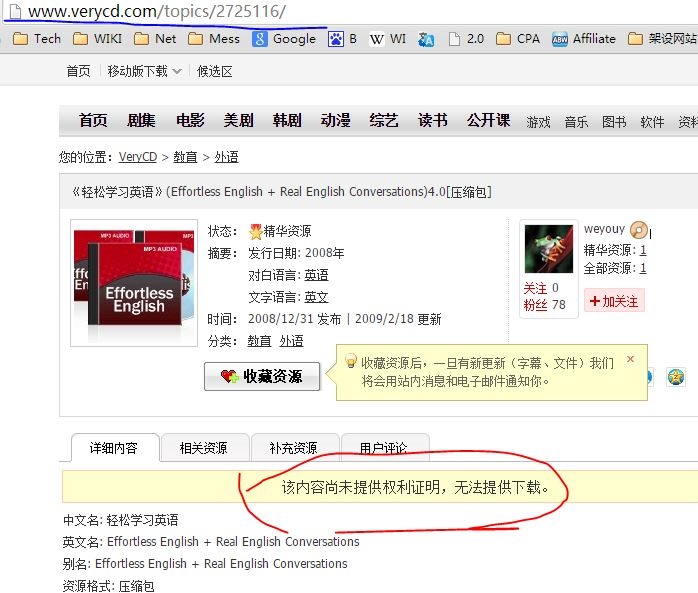Select 剧集 in the main navigation
Screen dimensions: 698x593
[x=141, y=120]
